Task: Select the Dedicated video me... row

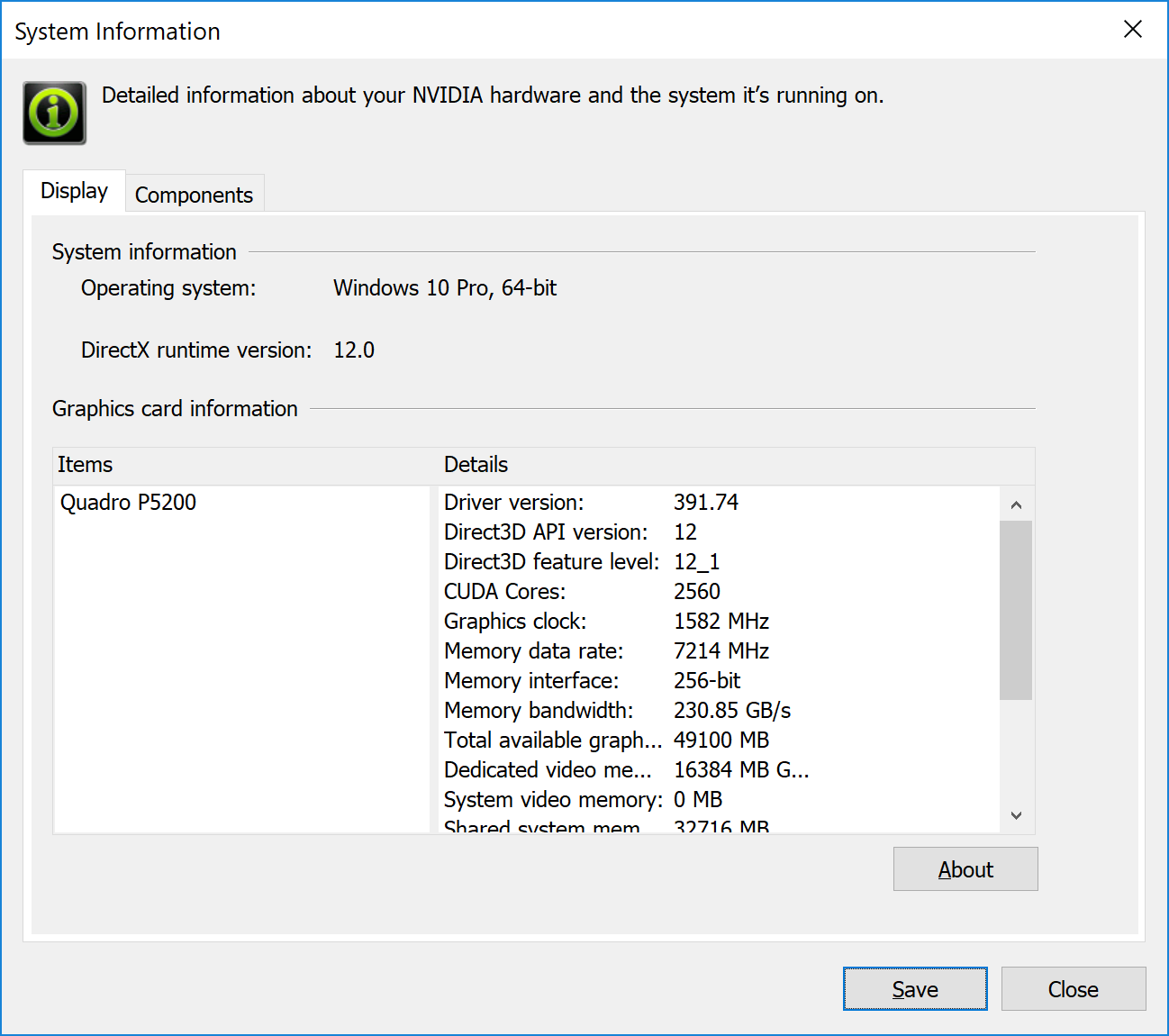Action: (x=719, y=770)
